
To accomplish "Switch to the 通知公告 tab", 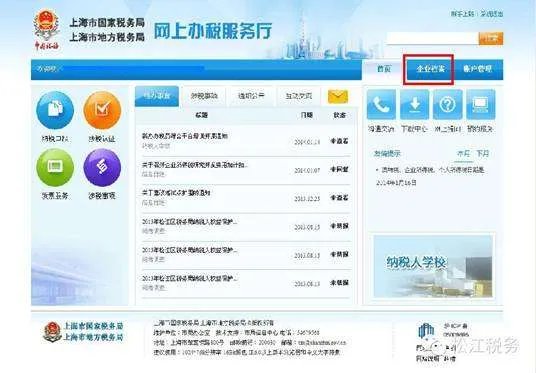I will (x=251, y=96).
